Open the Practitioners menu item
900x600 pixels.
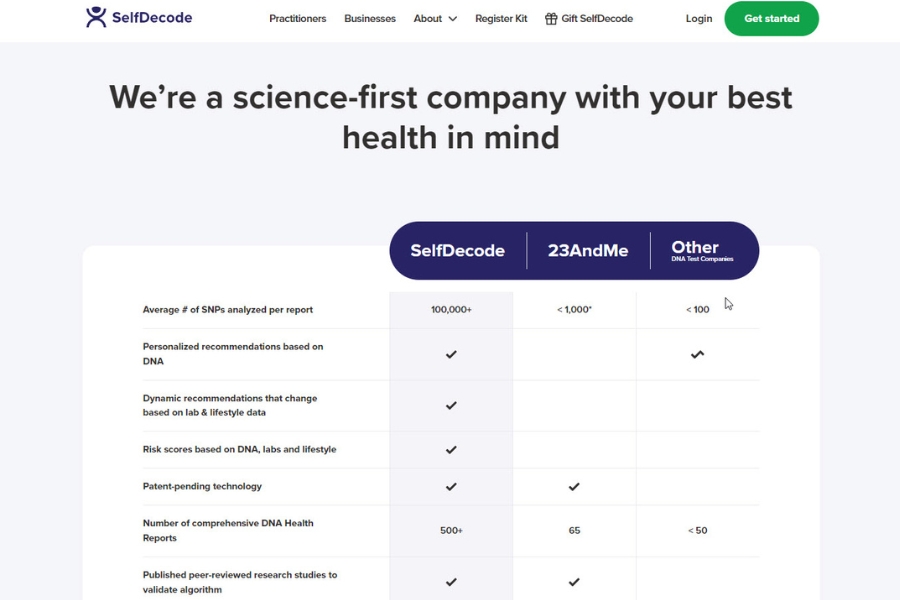tap(297, 19)
